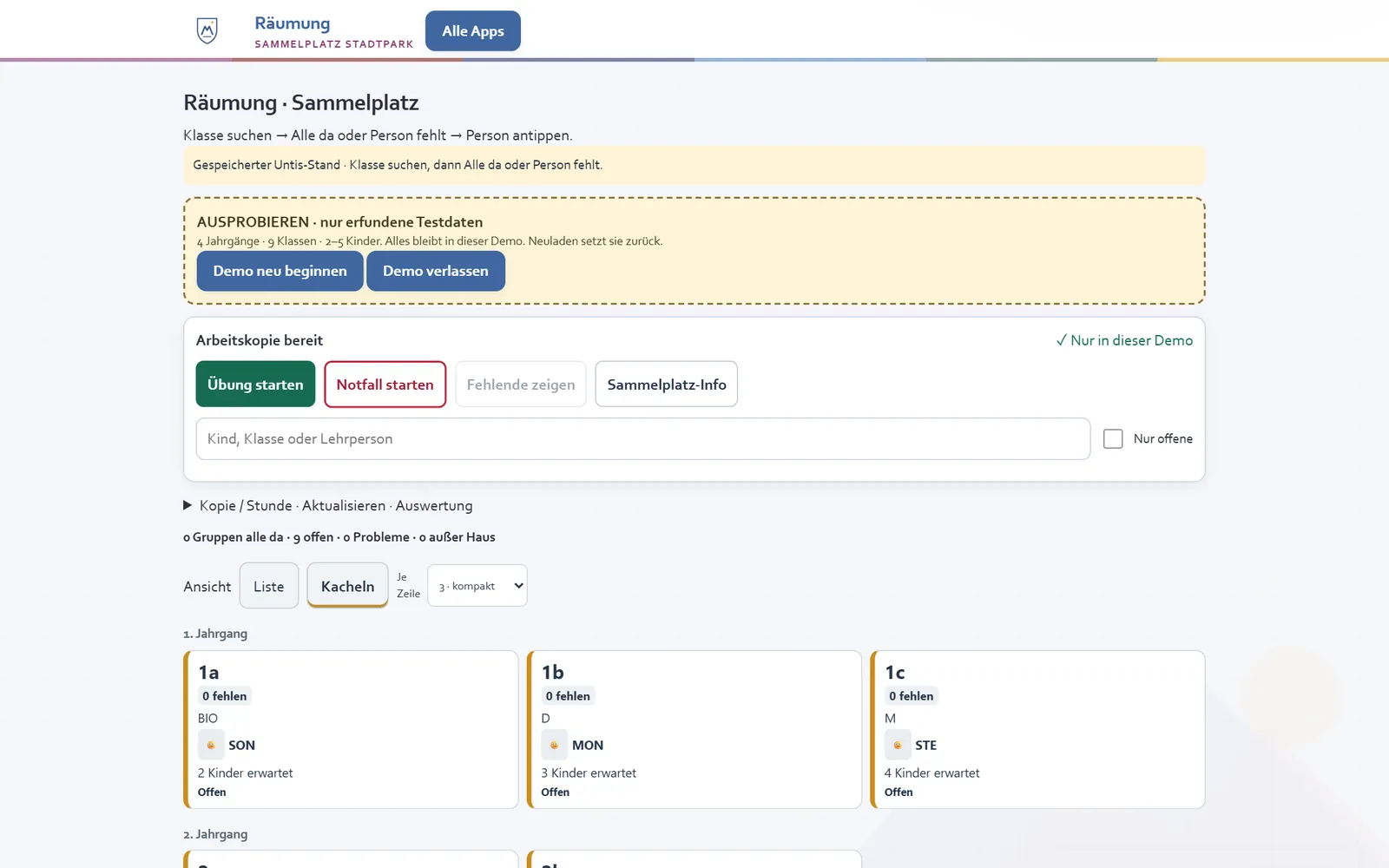1389x868 pixels.
Task: Click the status summary 0 Gruppen alle da line
Action: [x=339, y=537]
